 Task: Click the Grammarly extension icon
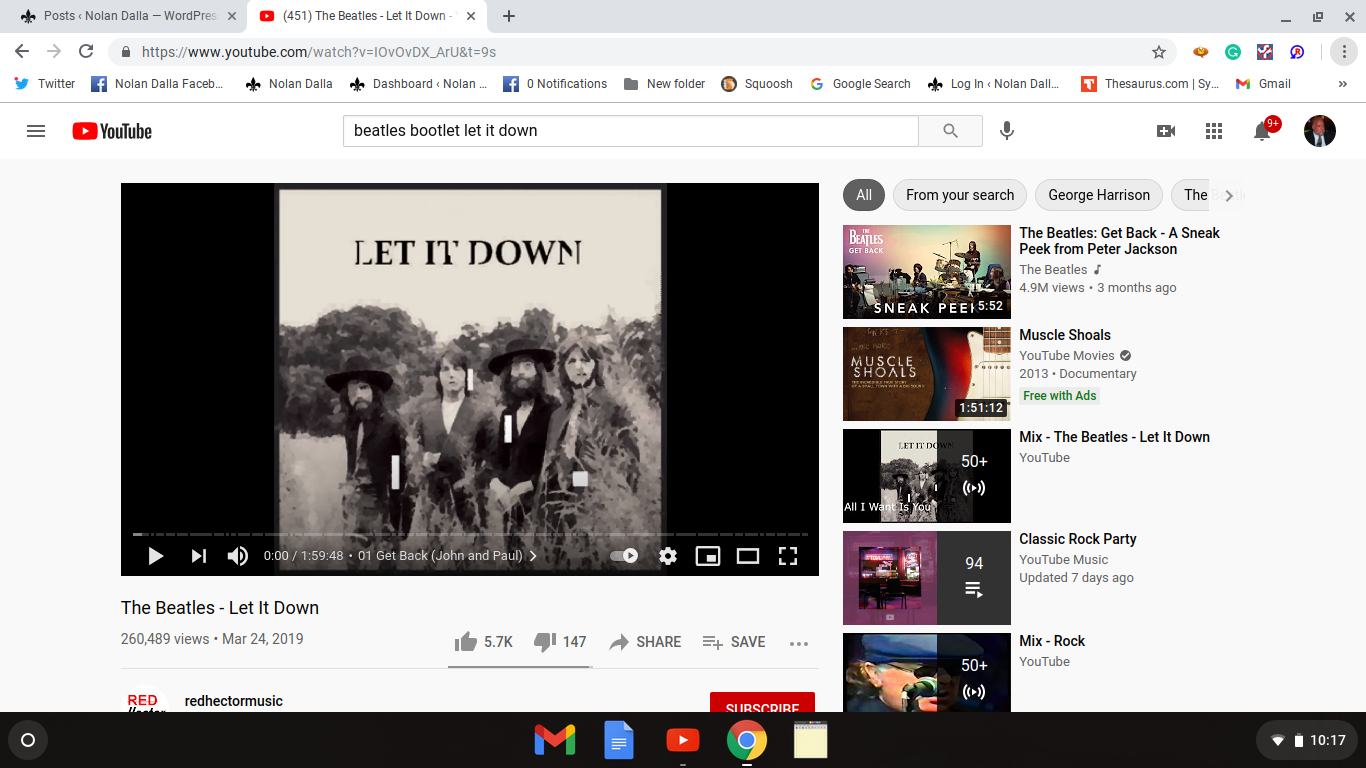[x=1233, y=52]
